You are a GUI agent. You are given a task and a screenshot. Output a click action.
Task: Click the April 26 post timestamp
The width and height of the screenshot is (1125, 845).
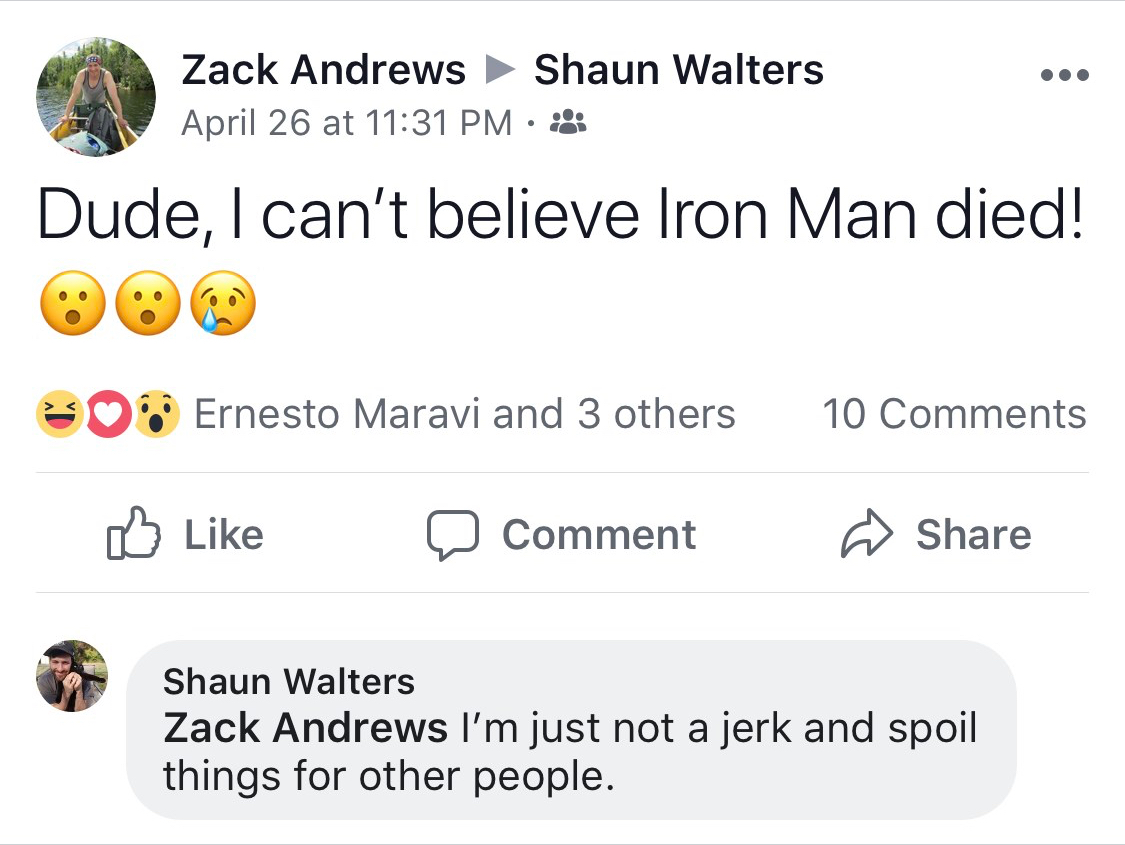point(346,123)
